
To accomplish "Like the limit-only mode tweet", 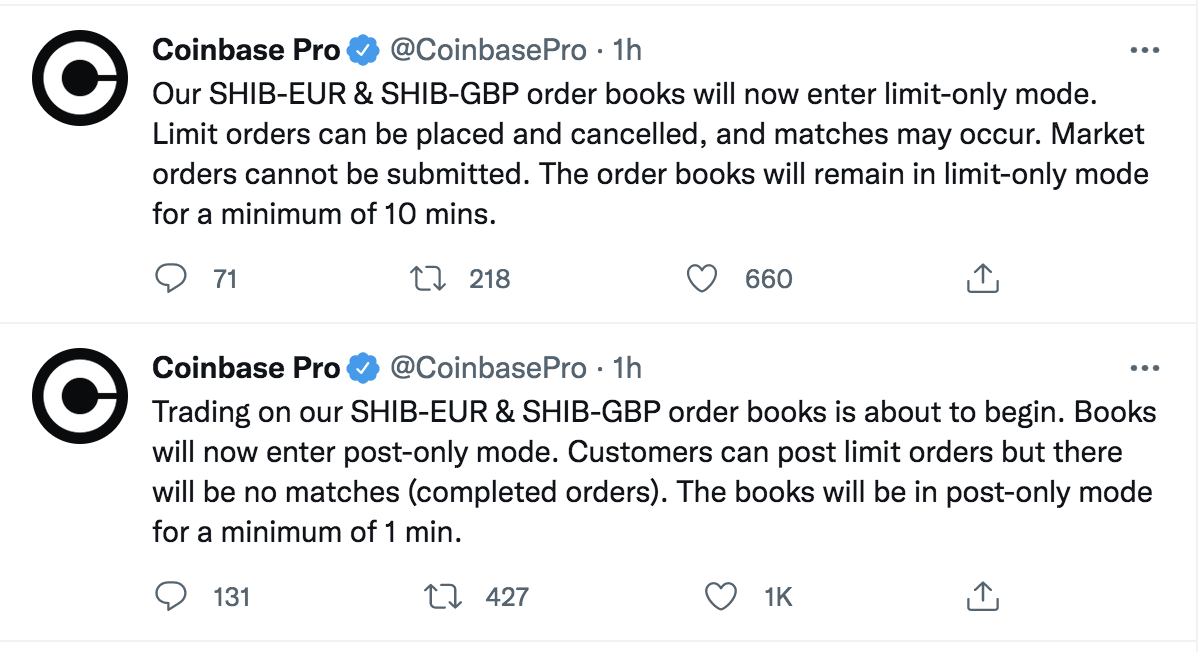I will coord(703,279).
